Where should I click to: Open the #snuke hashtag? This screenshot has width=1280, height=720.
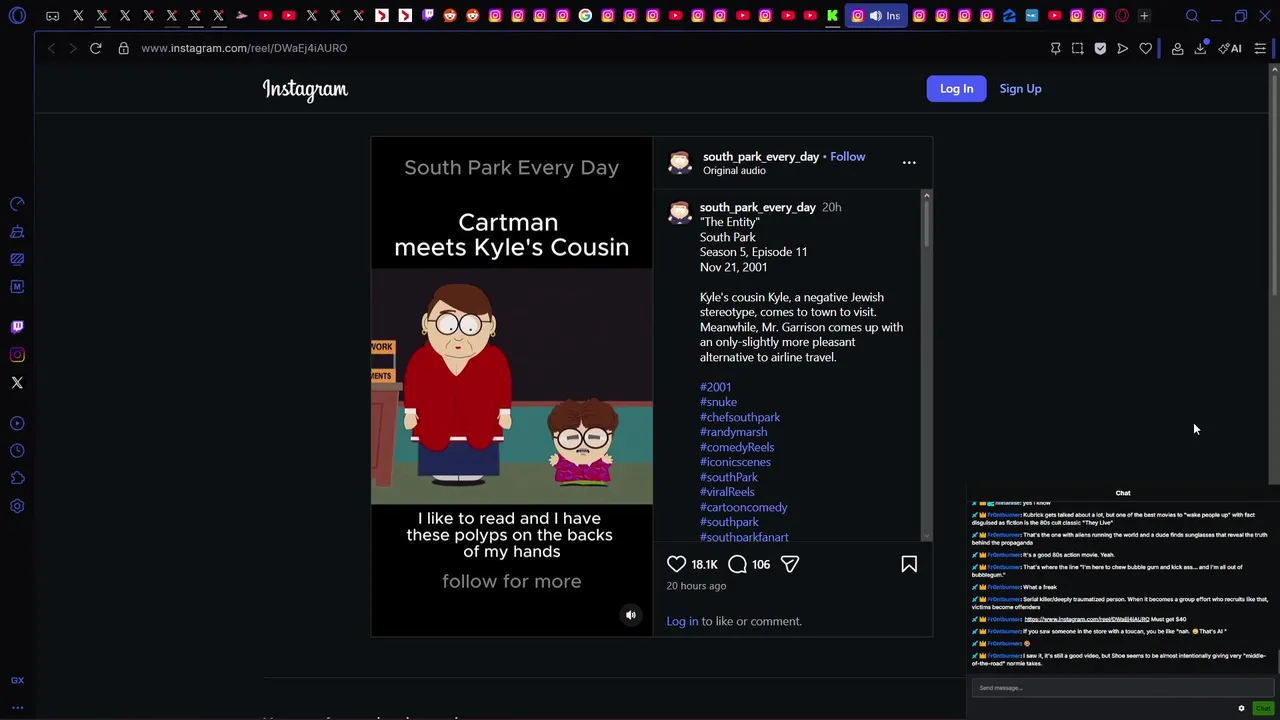pyautogui.click(x=718, y=402)
